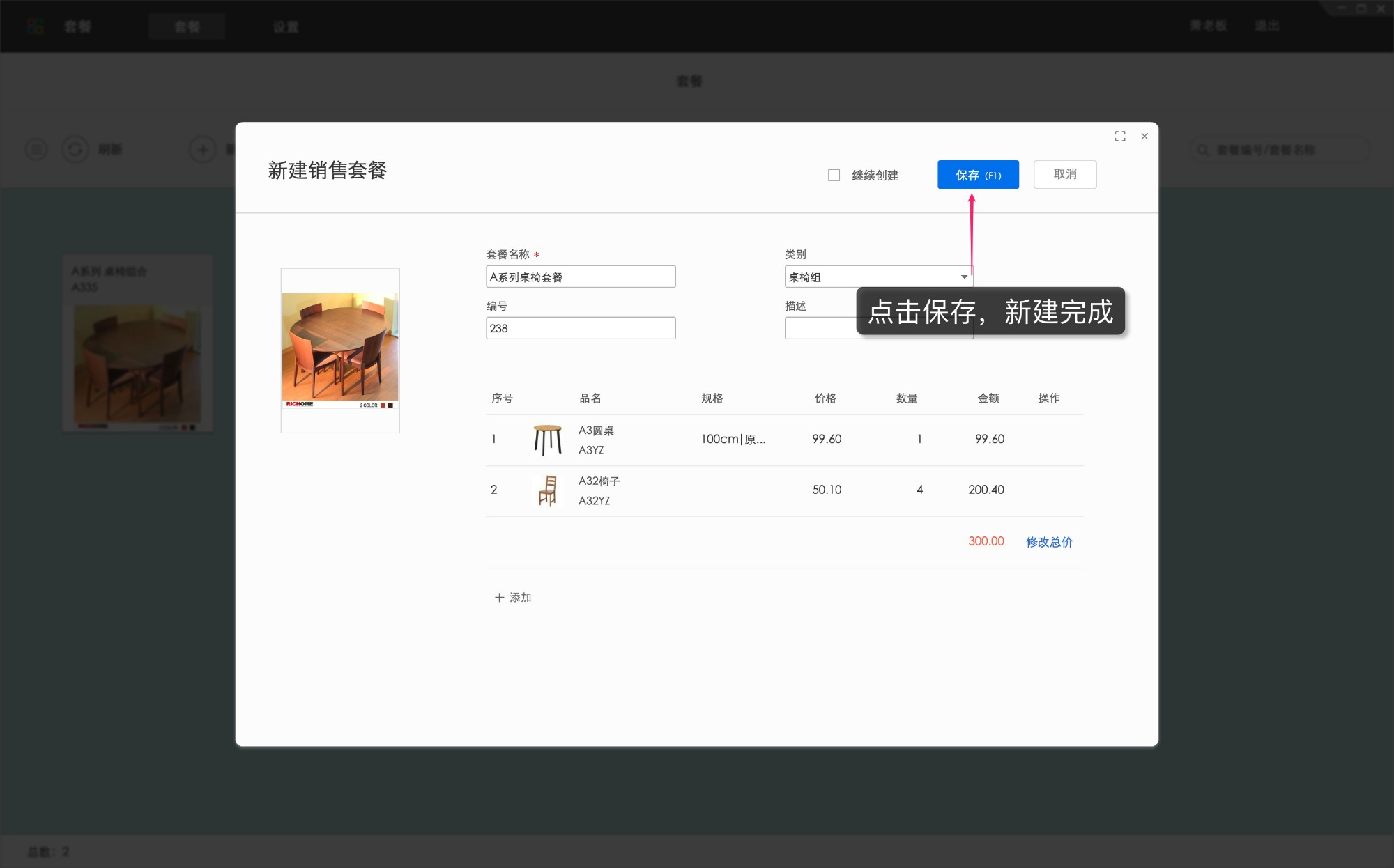Open the 套餐 menu in the top bar
Image resolution: width=1394 pixels, height=868 pixels.
click(x=77, y=26)
